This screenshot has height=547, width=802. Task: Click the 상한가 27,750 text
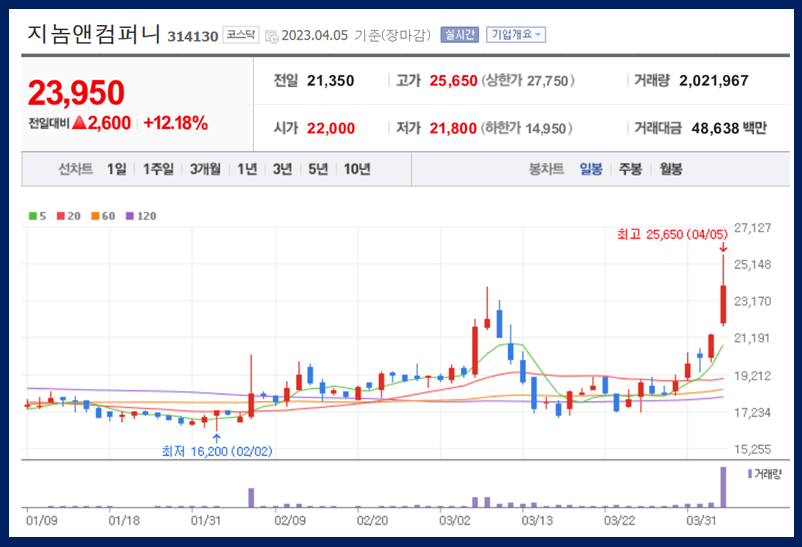click(527, 80)
